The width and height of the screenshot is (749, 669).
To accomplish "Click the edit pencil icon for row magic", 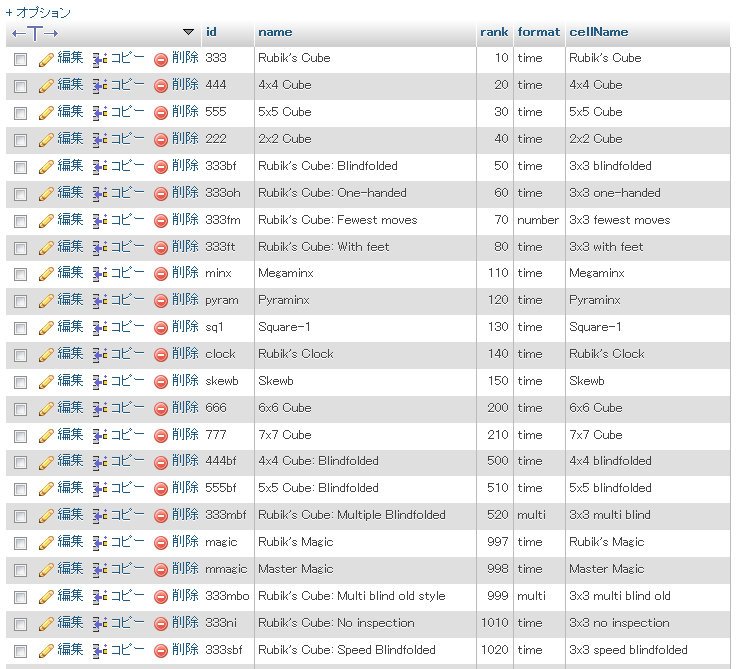I will click(46, 543).
